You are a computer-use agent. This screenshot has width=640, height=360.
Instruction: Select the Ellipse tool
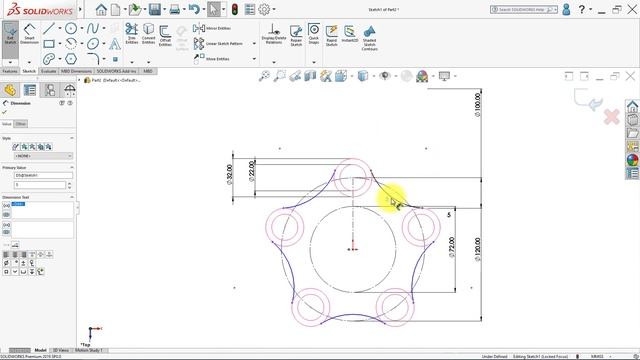(x=93, y=43)
